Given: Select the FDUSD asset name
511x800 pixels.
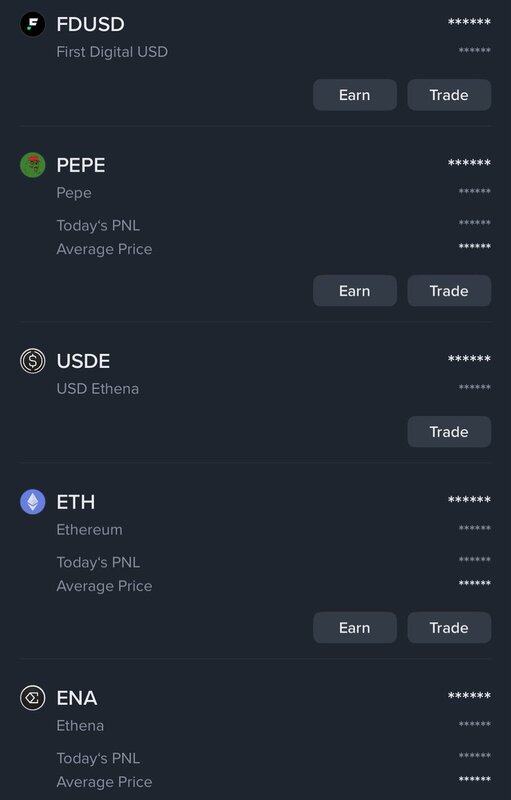Looking at the screenshot, I should [90, 24].
